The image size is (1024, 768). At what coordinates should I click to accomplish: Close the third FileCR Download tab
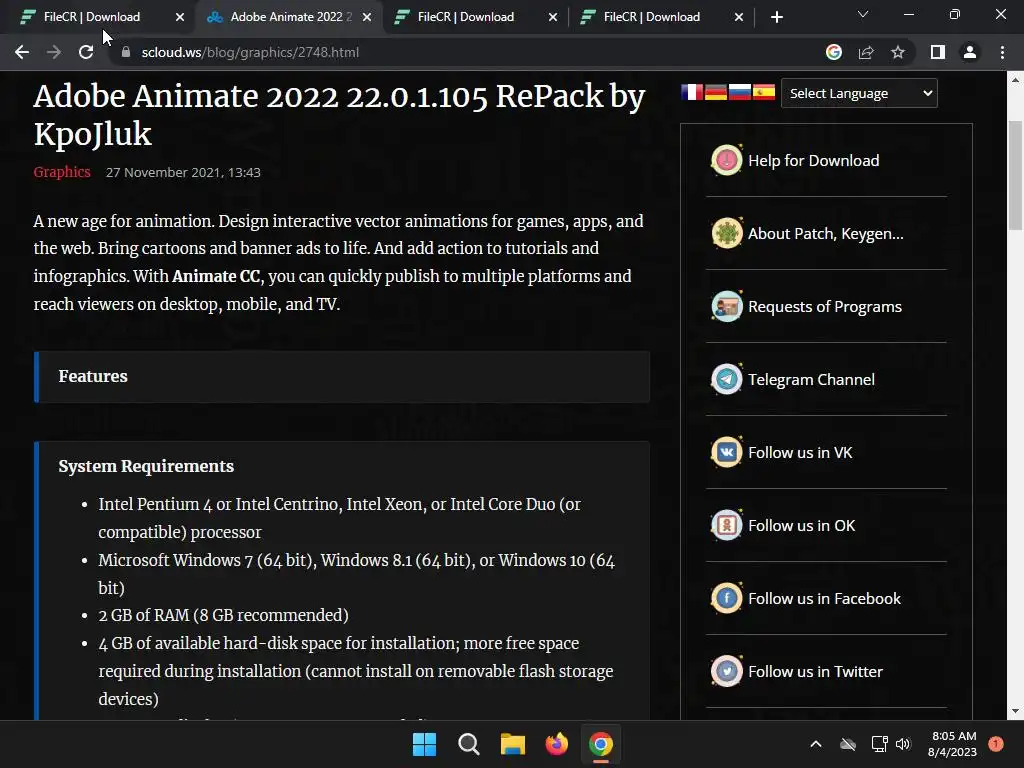click(553, 17)
